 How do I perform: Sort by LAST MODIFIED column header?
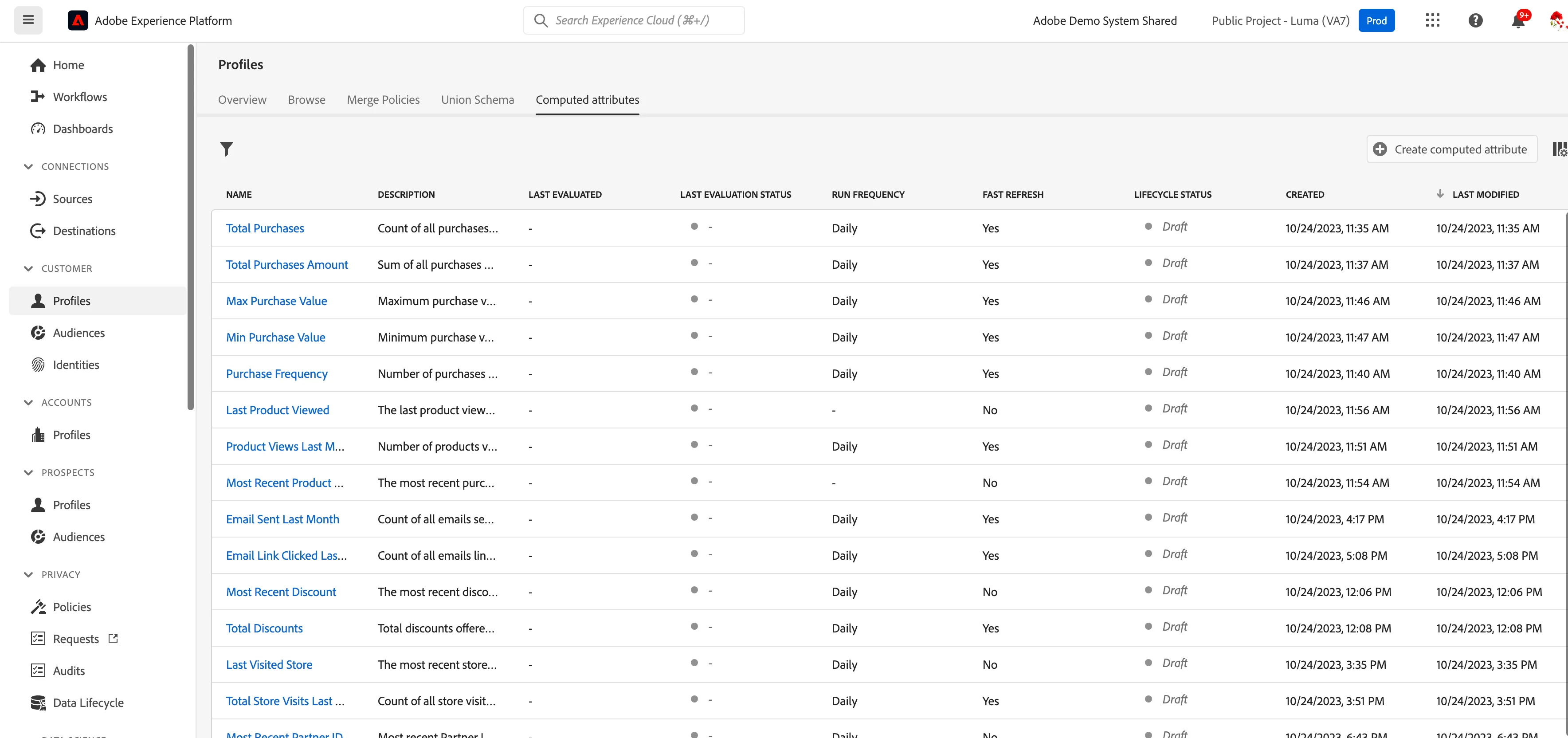click(x=1485, y=195)
